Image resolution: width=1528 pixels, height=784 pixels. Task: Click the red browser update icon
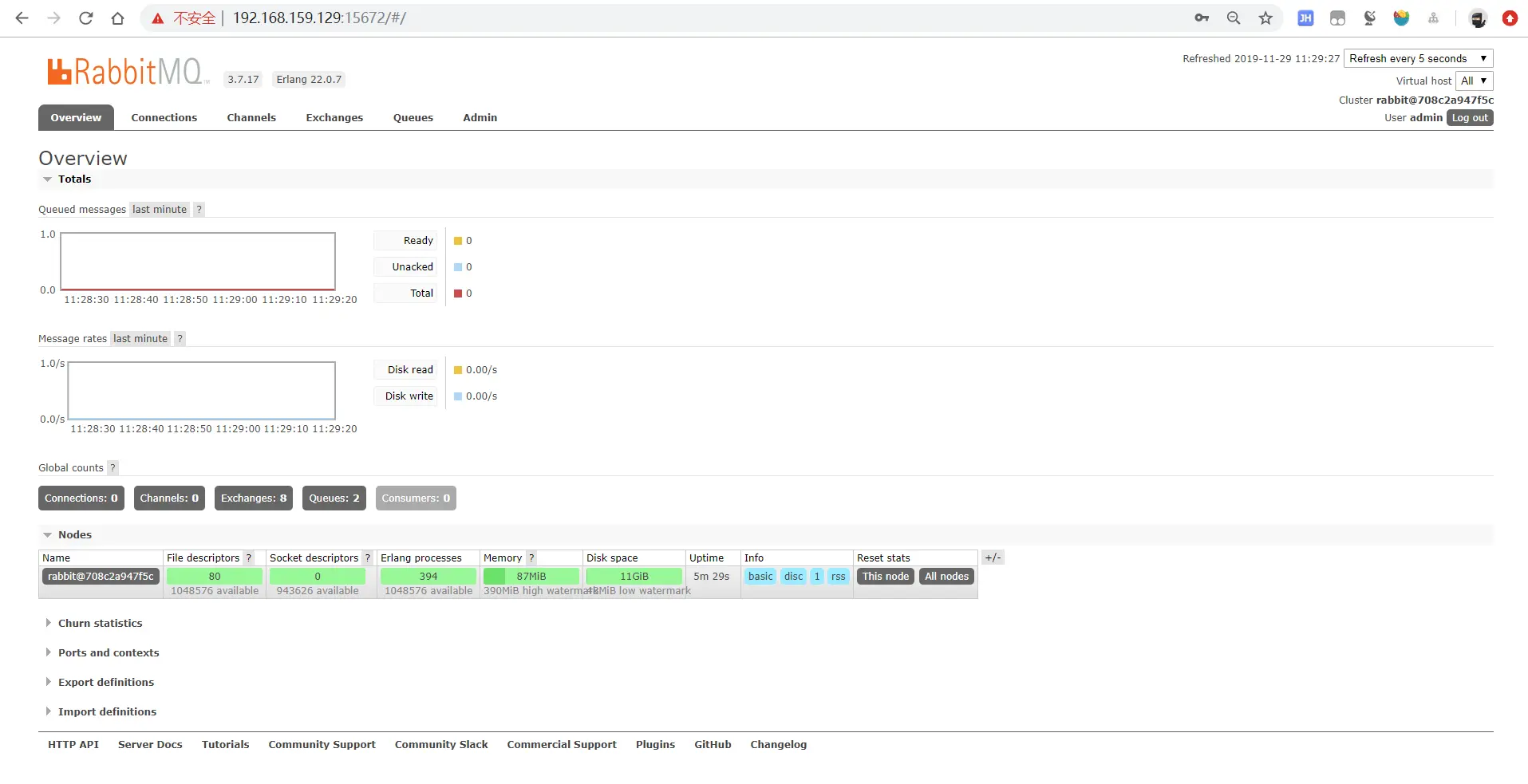click(1510, 18)
